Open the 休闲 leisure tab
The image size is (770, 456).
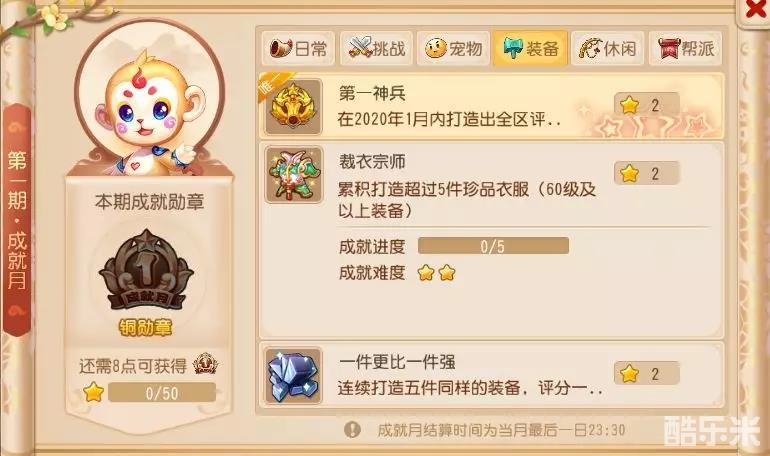pyautogui.click(x=608, y=48)
